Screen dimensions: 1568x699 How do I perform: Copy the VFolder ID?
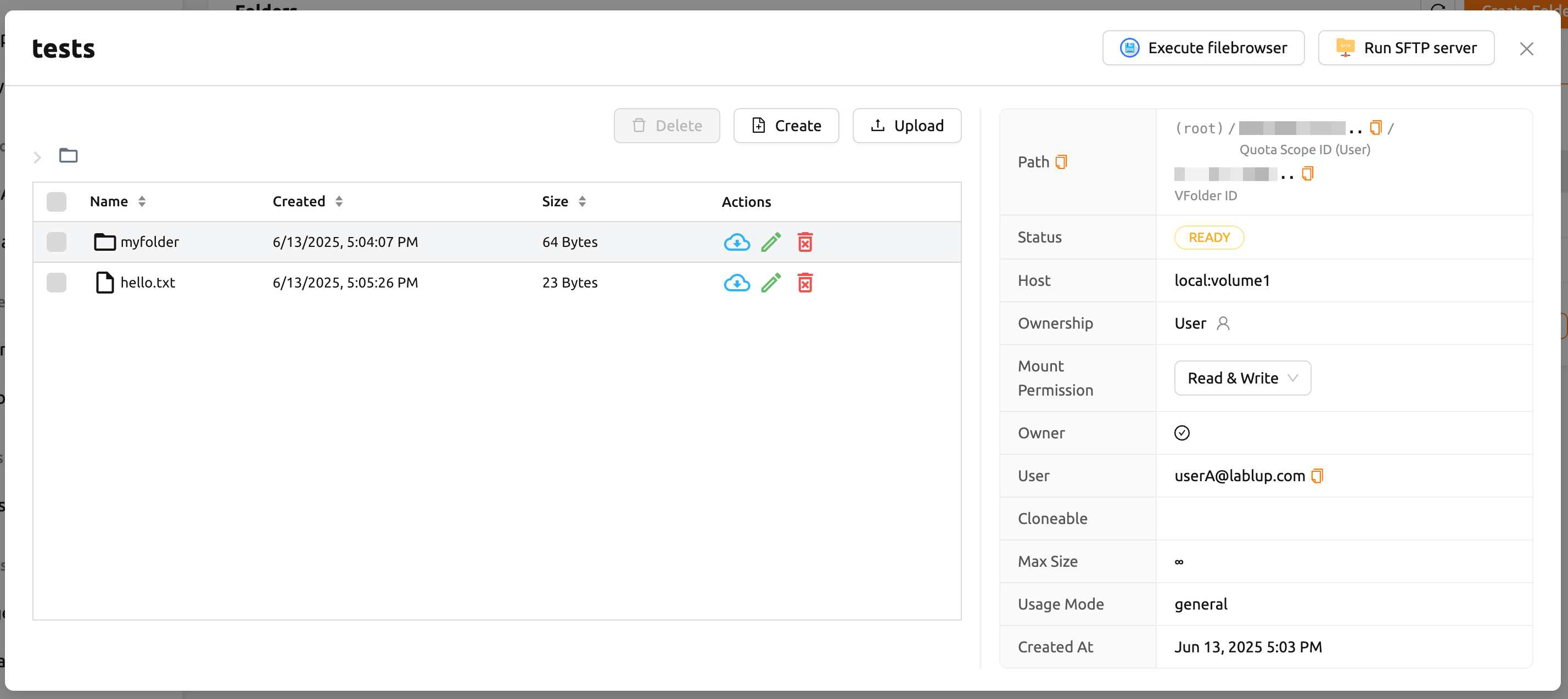click(x=1307, y=174)
